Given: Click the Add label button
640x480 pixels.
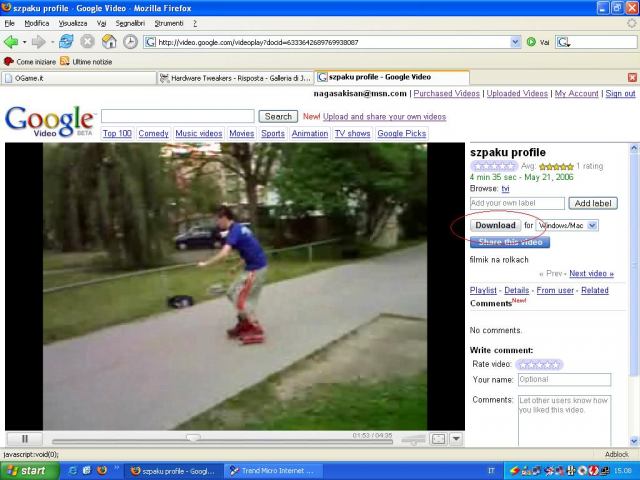Looking at the screenshot, I should tap(593, 203).
